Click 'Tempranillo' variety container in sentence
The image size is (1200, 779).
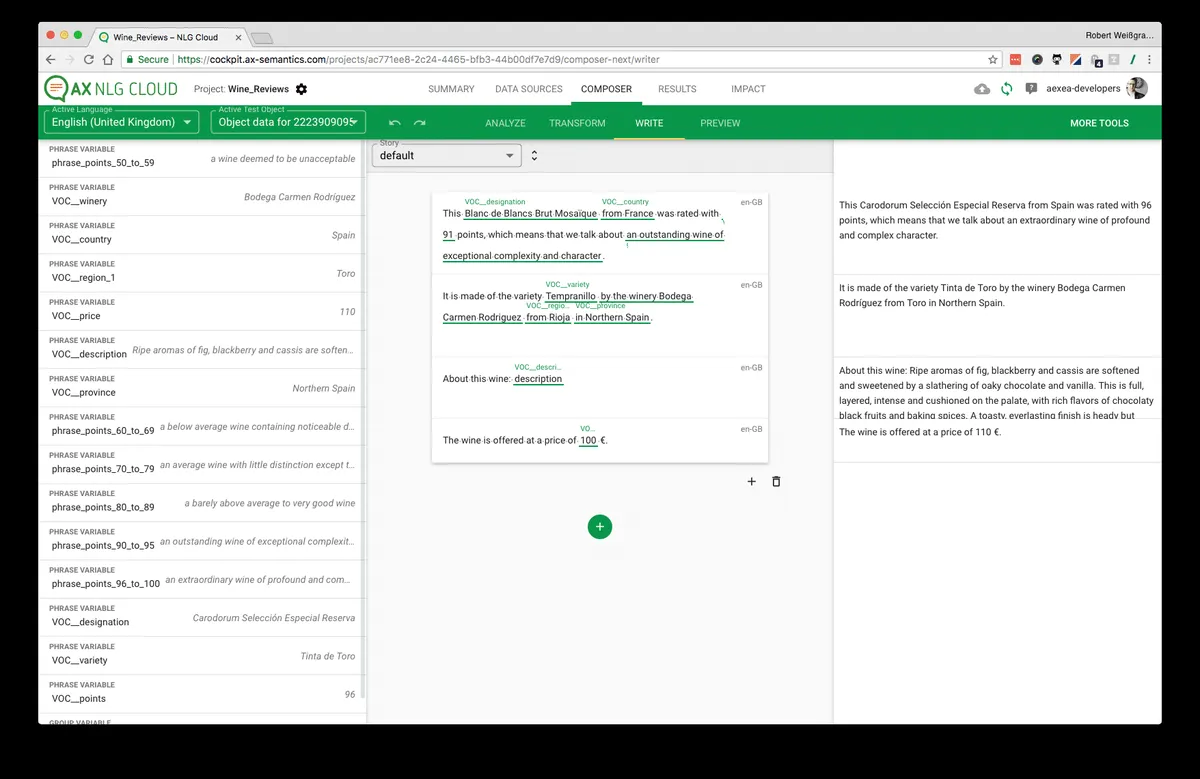571,296
